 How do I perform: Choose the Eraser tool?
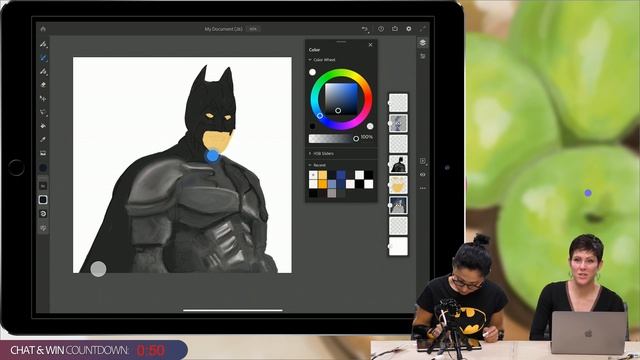pos(43,85)
